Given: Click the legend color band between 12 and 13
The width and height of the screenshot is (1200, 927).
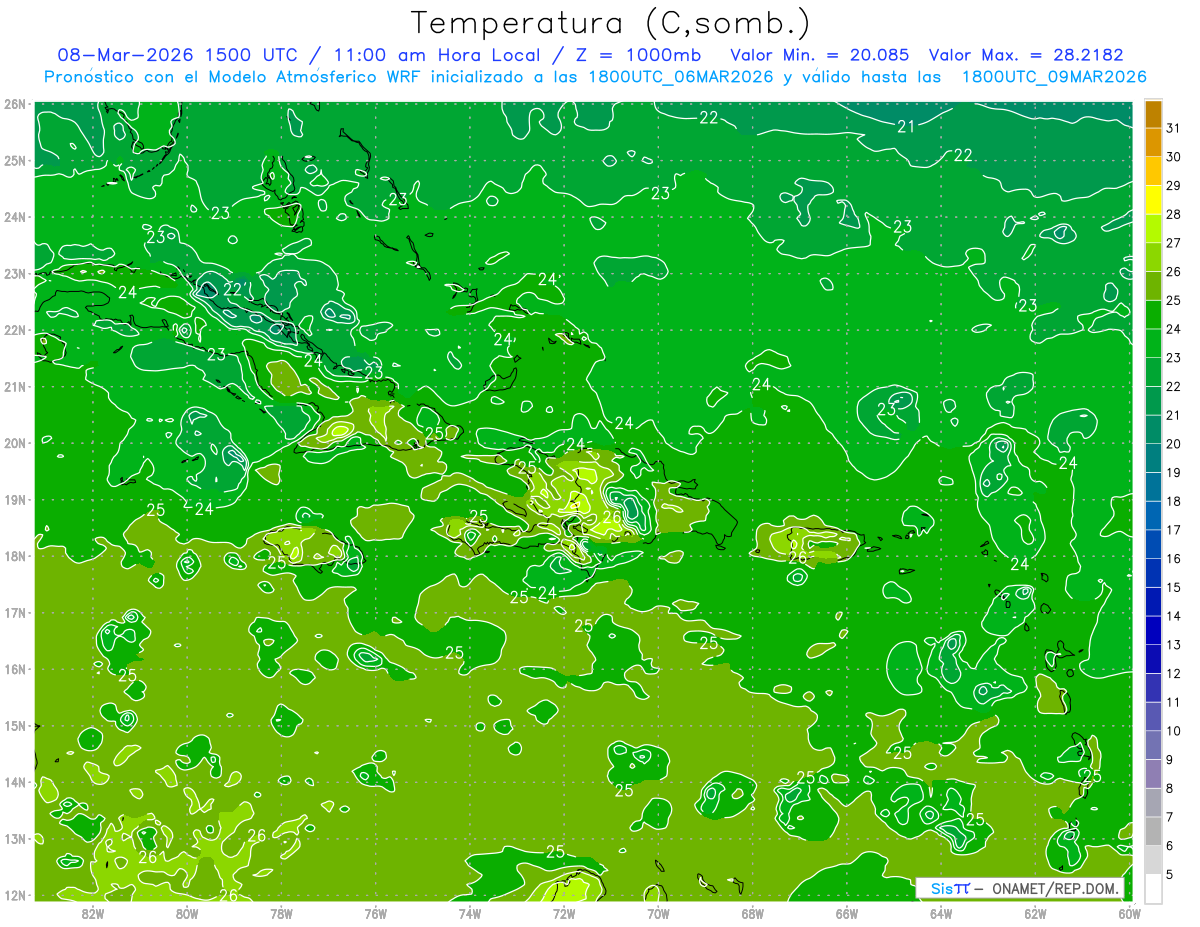Looking at the screenshot, I should pos(1153,658).
